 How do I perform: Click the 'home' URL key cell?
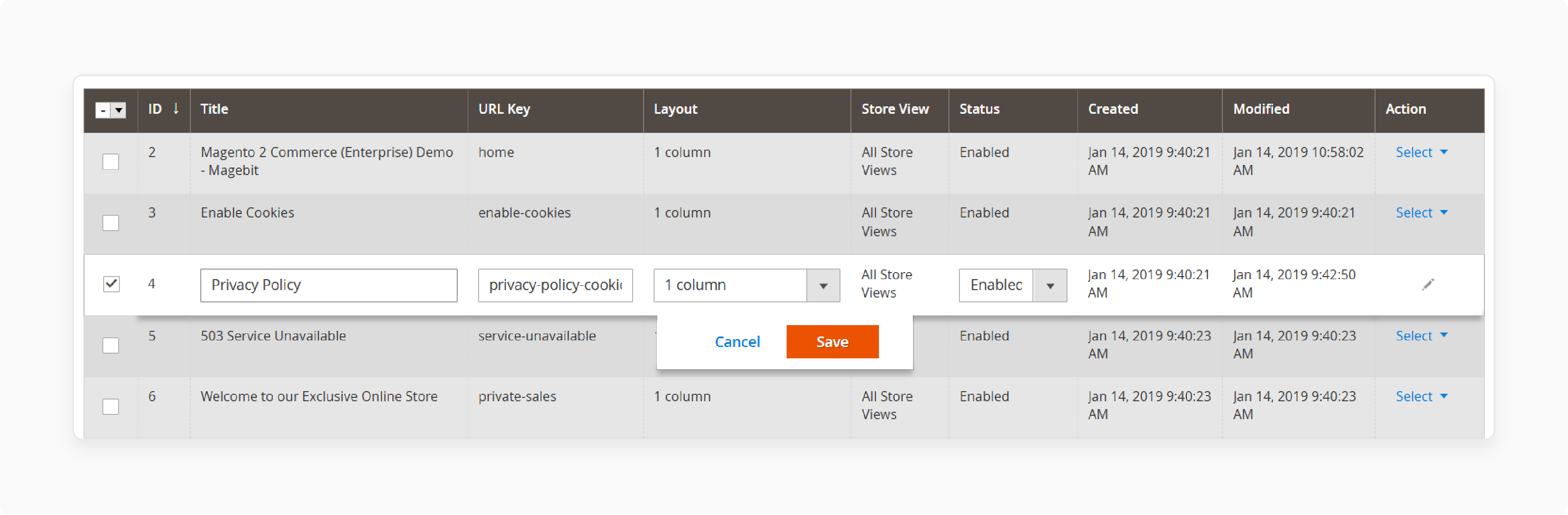(496, 152)
